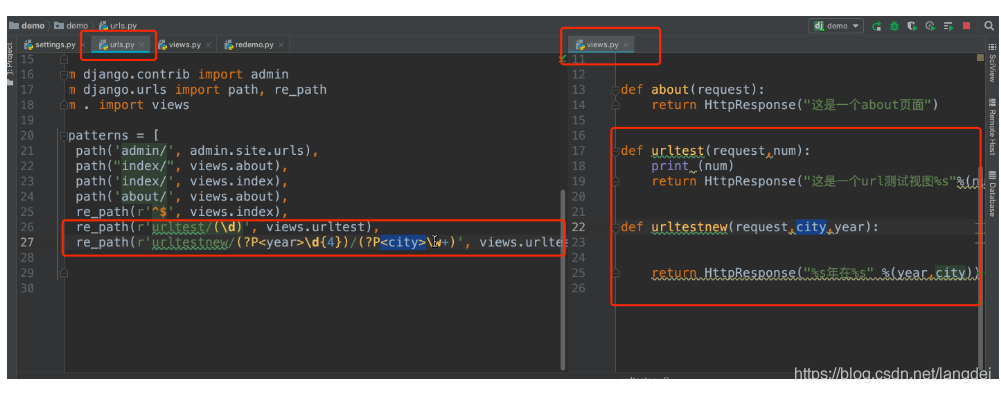Screen dimensions: 1001x393
Task: Toggle the Database tool window
Action: [x=992, y=194]
